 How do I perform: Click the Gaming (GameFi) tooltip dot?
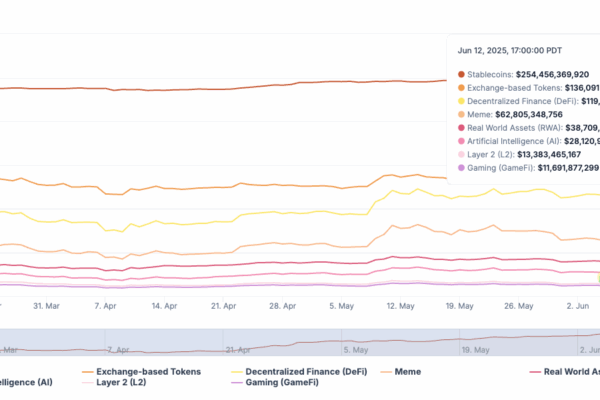[461, 168]
